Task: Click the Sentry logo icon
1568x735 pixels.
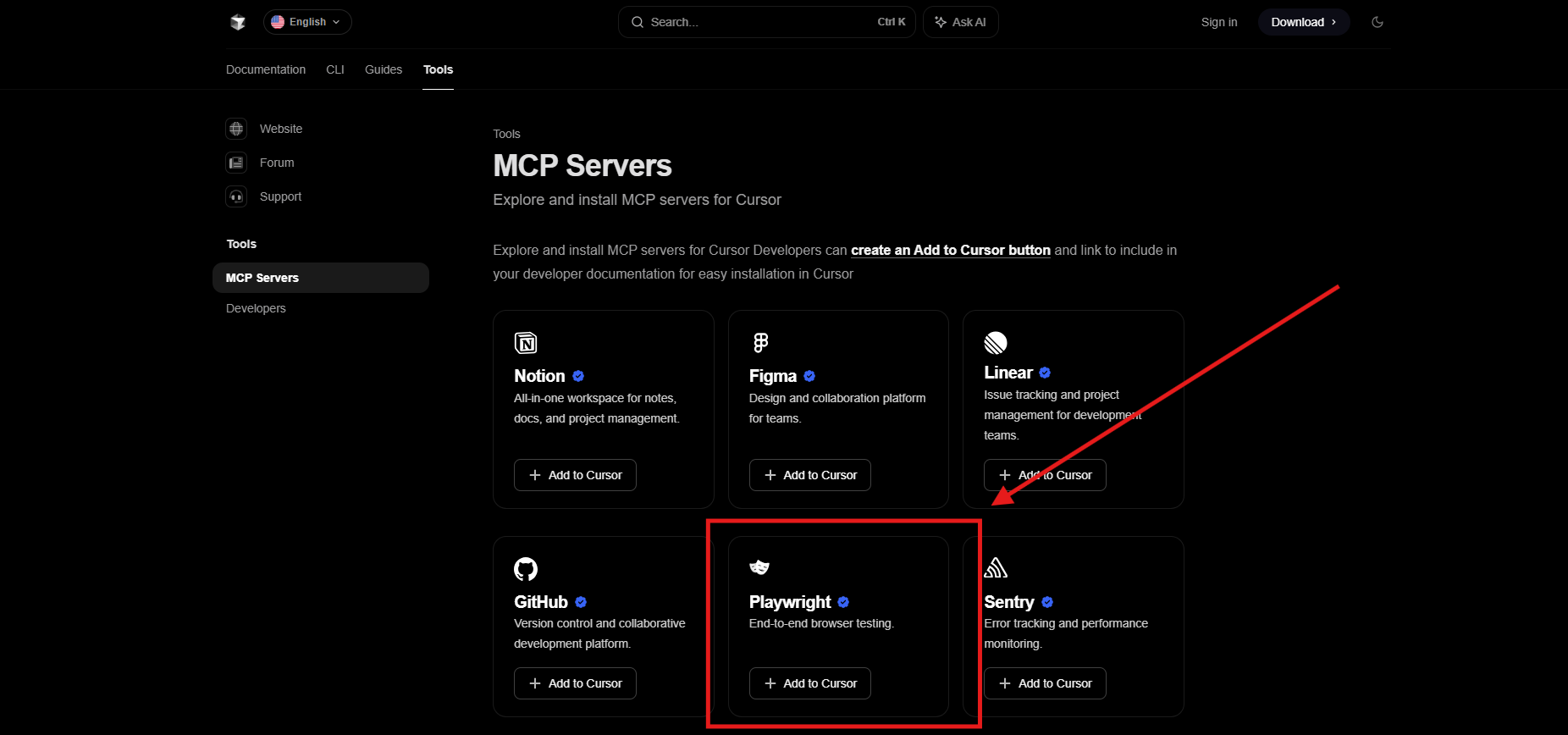Action: (x=996, y=567)
